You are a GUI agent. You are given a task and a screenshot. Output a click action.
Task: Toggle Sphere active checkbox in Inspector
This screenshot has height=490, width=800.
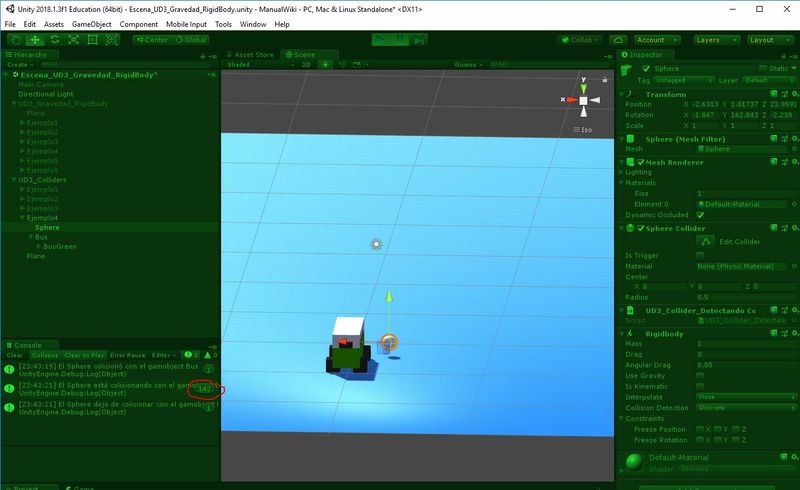(646, 68)
